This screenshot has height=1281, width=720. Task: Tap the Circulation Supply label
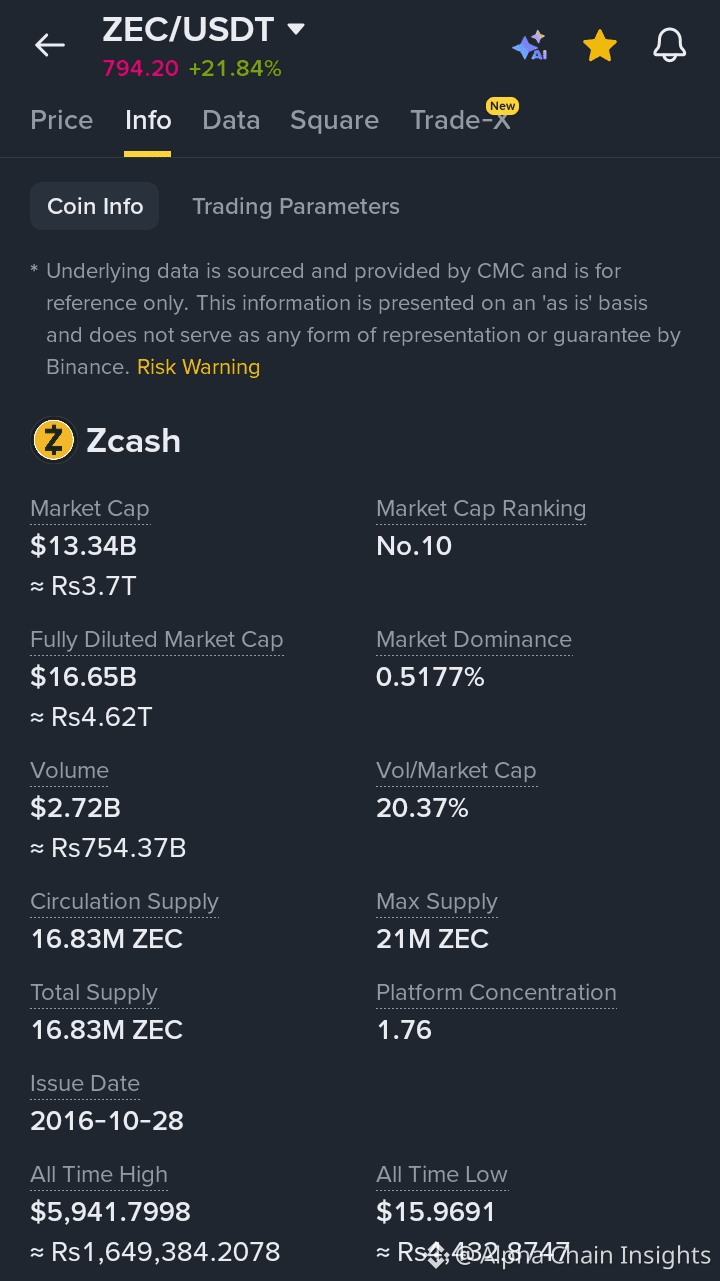[124, 901]
